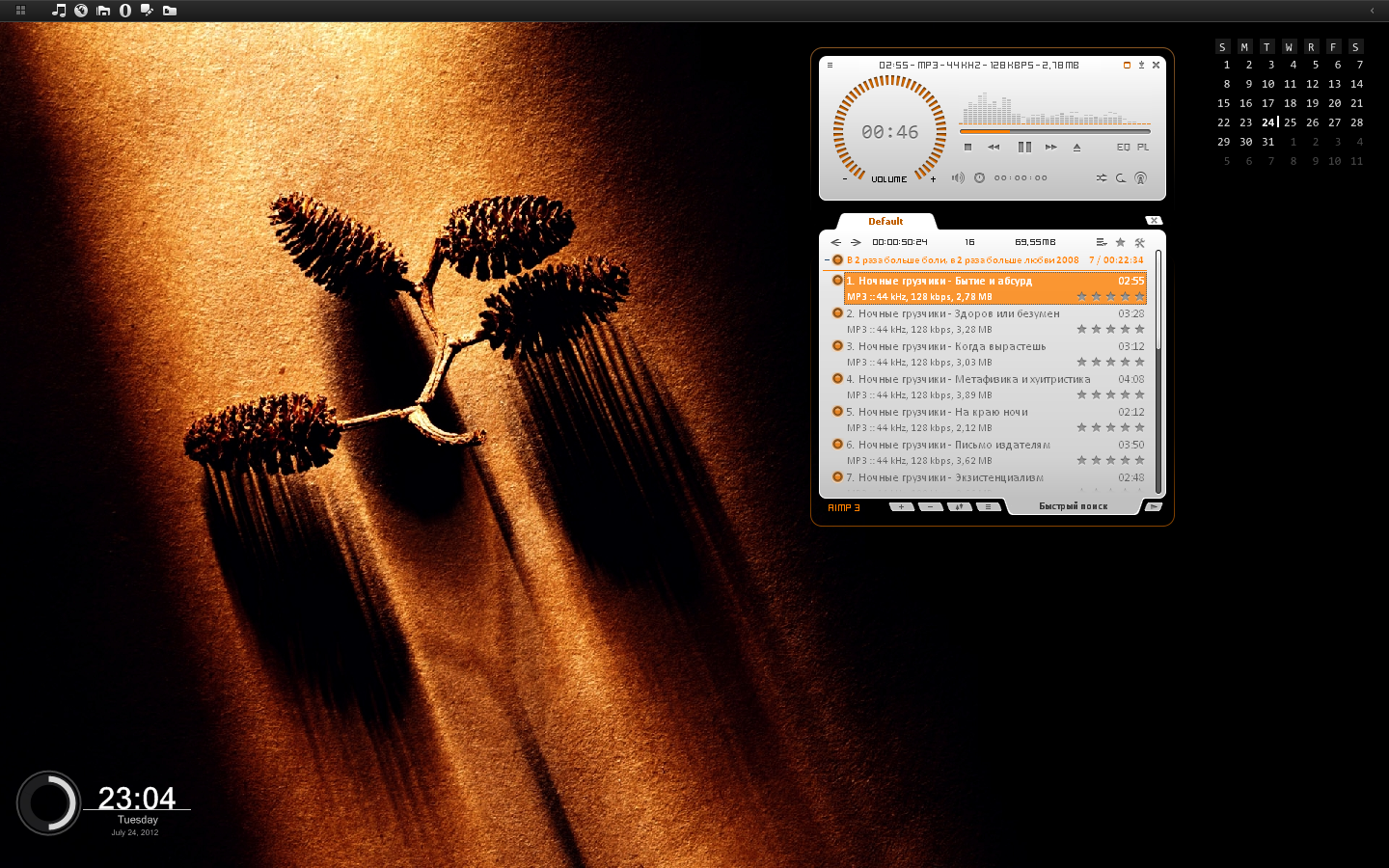Click the AIMP 3 logo label
Image resolution: width=1389 pixels, height=868 pixels.
click(x=844, y=507)
